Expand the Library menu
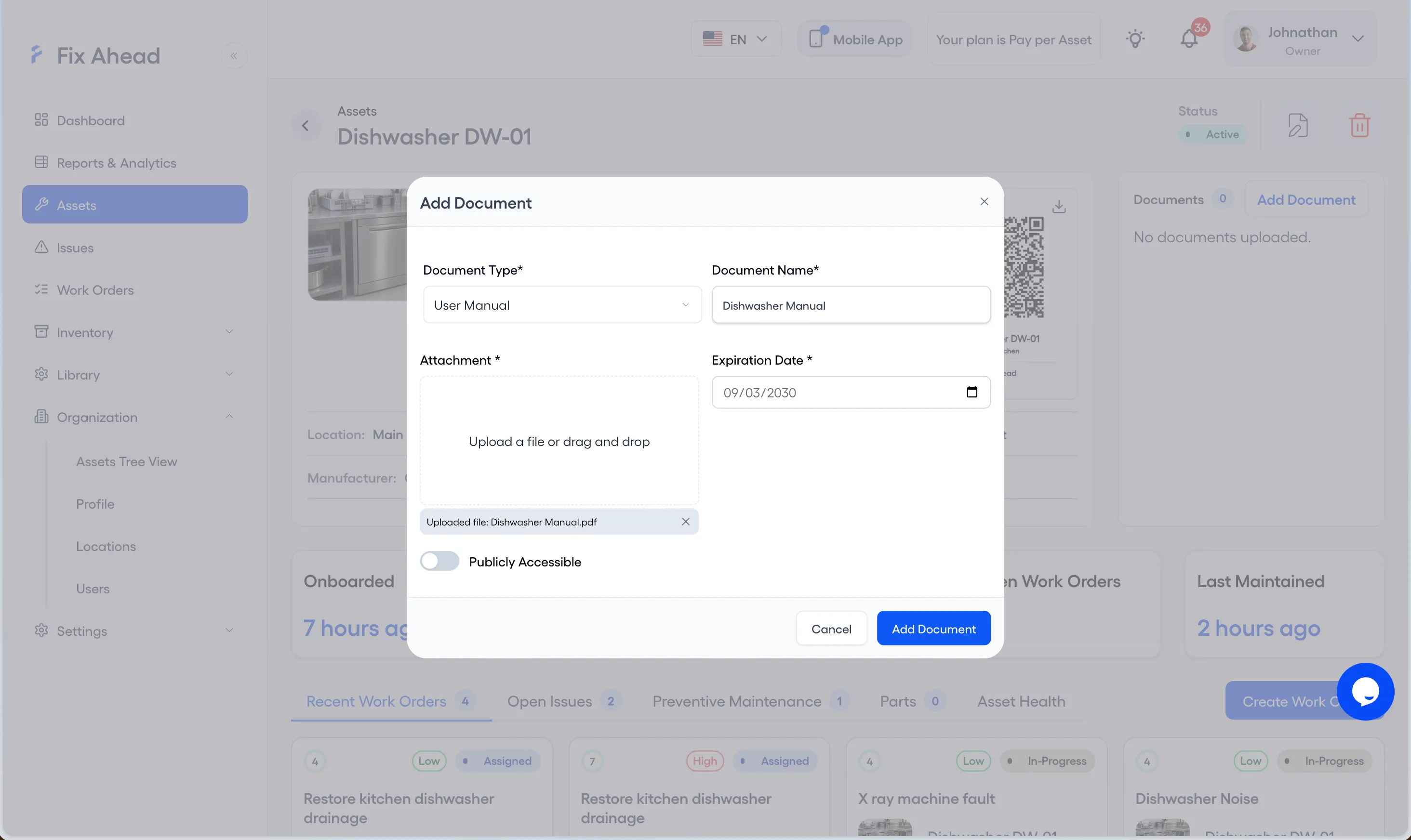 (x=135, y=375)
